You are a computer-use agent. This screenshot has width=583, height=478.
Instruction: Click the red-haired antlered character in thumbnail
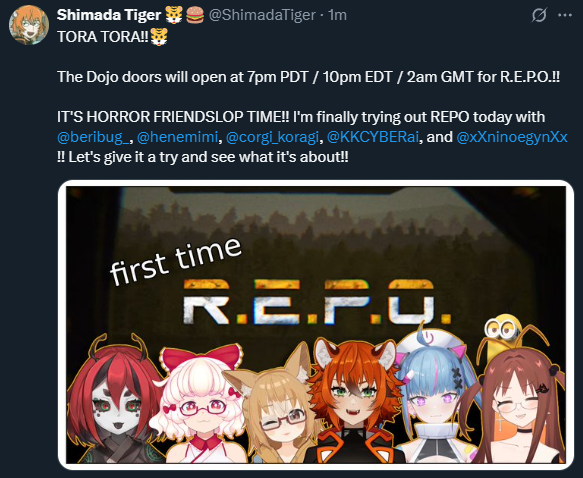pos(115,400)
